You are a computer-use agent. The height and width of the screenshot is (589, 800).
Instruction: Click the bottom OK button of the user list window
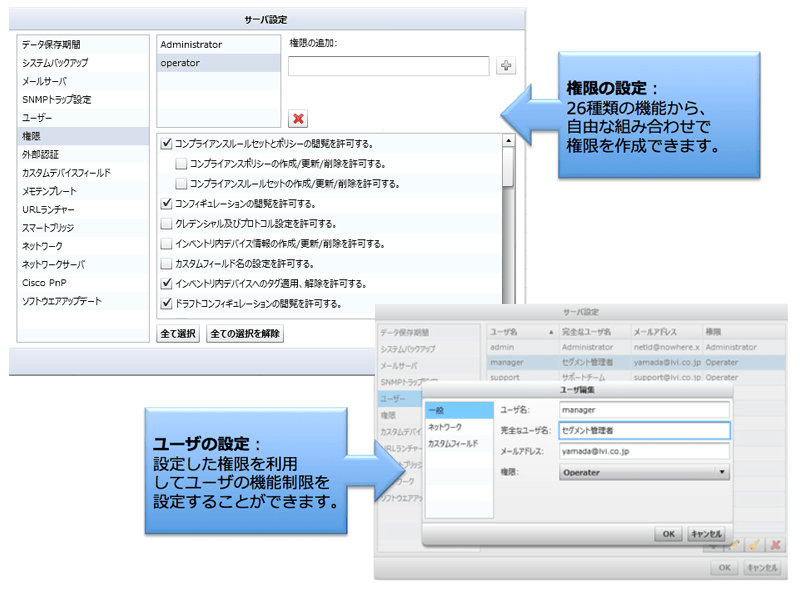[724, 568]
